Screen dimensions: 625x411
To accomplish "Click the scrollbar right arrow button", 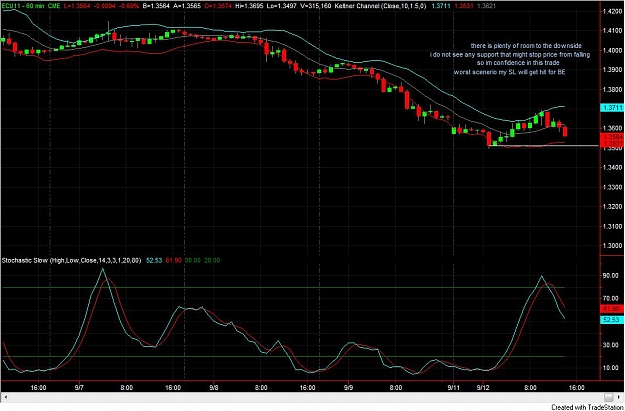I will pos(620,397).
